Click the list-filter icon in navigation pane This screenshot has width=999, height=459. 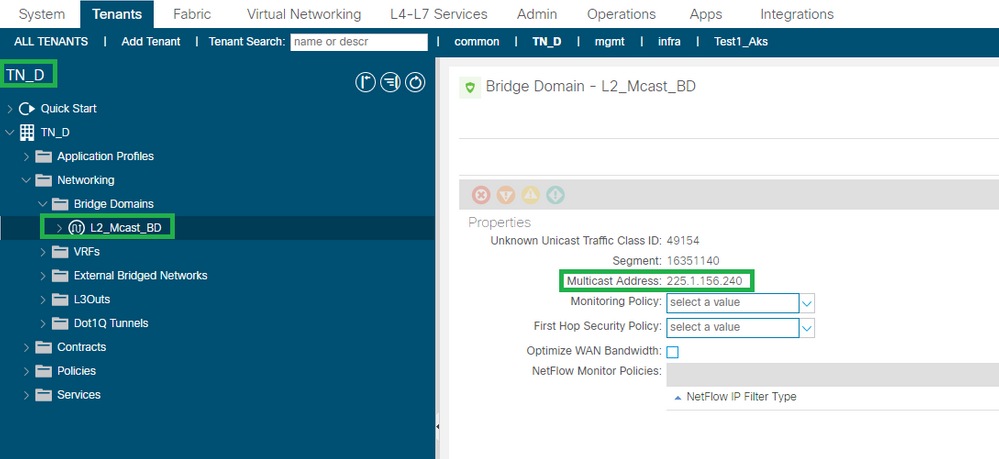390,82
